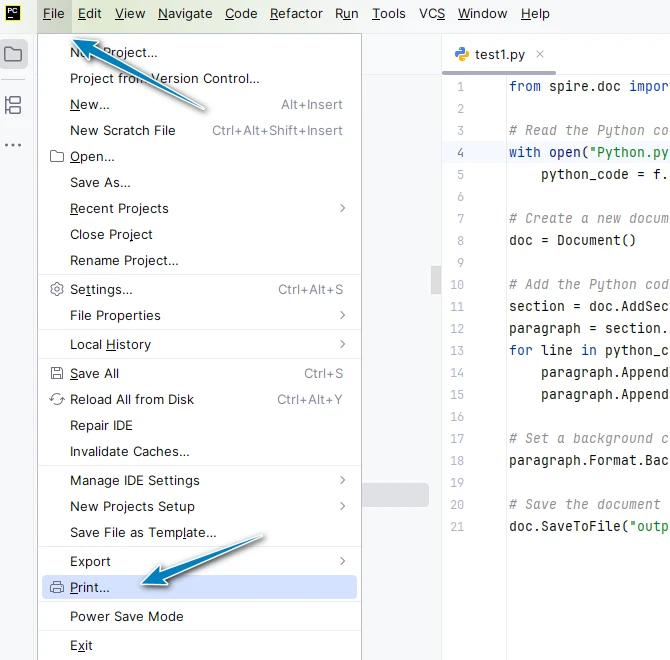The image size is (670, 660).
Task: Open the Refactor menu
Action: 296,14
